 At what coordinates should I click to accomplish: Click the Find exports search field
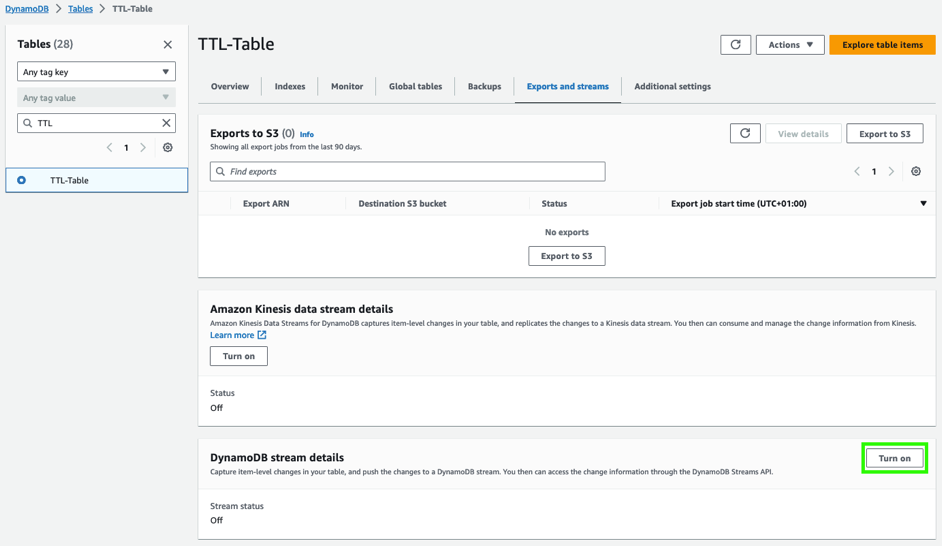408,172
